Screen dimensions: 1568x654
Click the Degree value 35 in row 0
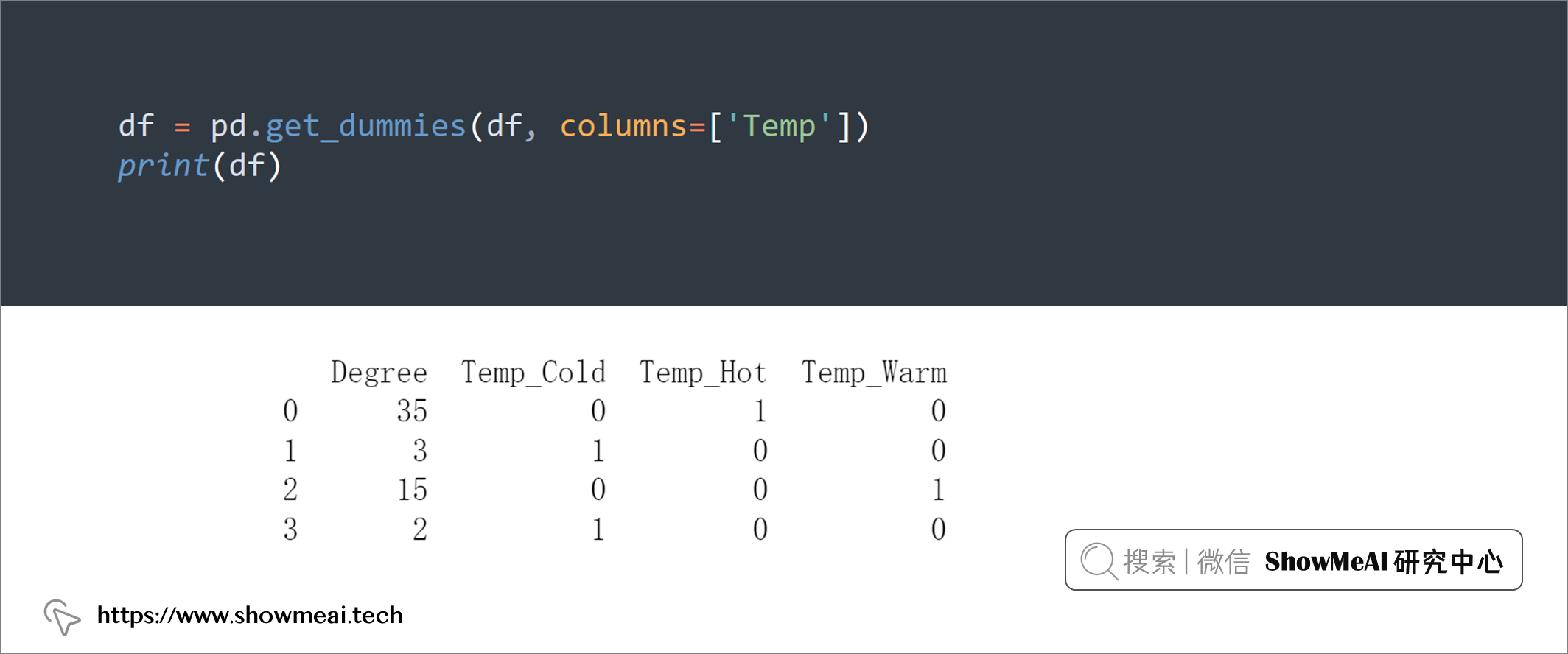[x=412, y=411]
